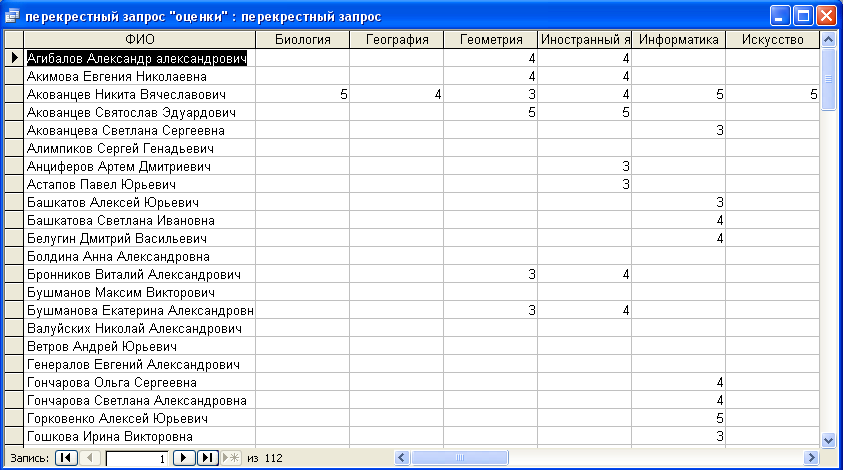Viewport: 844px width, 470px height.
Task: Click row selector for Гошкова Ирина Викторовна
Action: tap(14, 436)
